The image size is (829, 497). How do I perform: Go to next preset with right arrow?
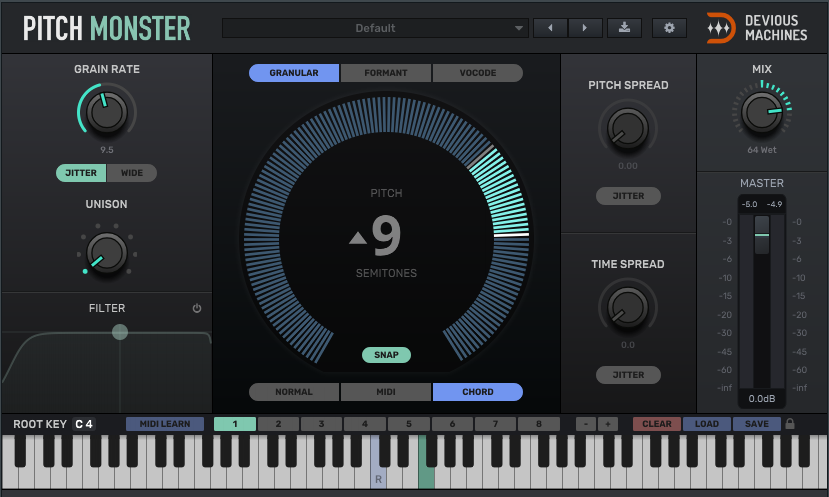coord(586,28)
